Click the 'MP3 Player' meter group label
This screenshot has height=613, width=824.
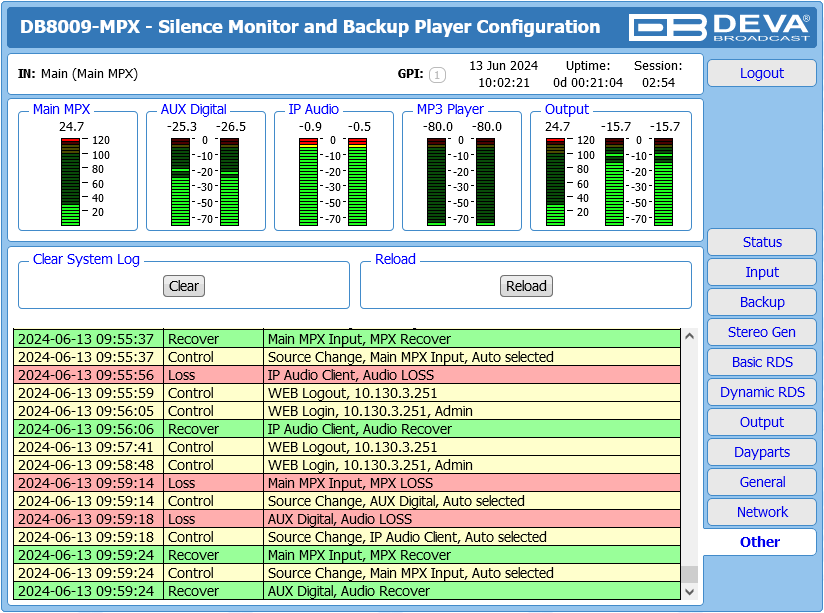[450, 109]
